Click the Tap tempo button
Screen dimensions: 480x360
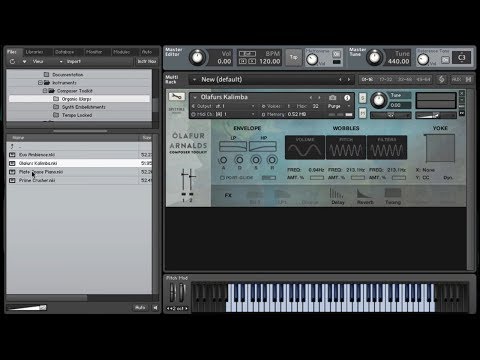294,57
